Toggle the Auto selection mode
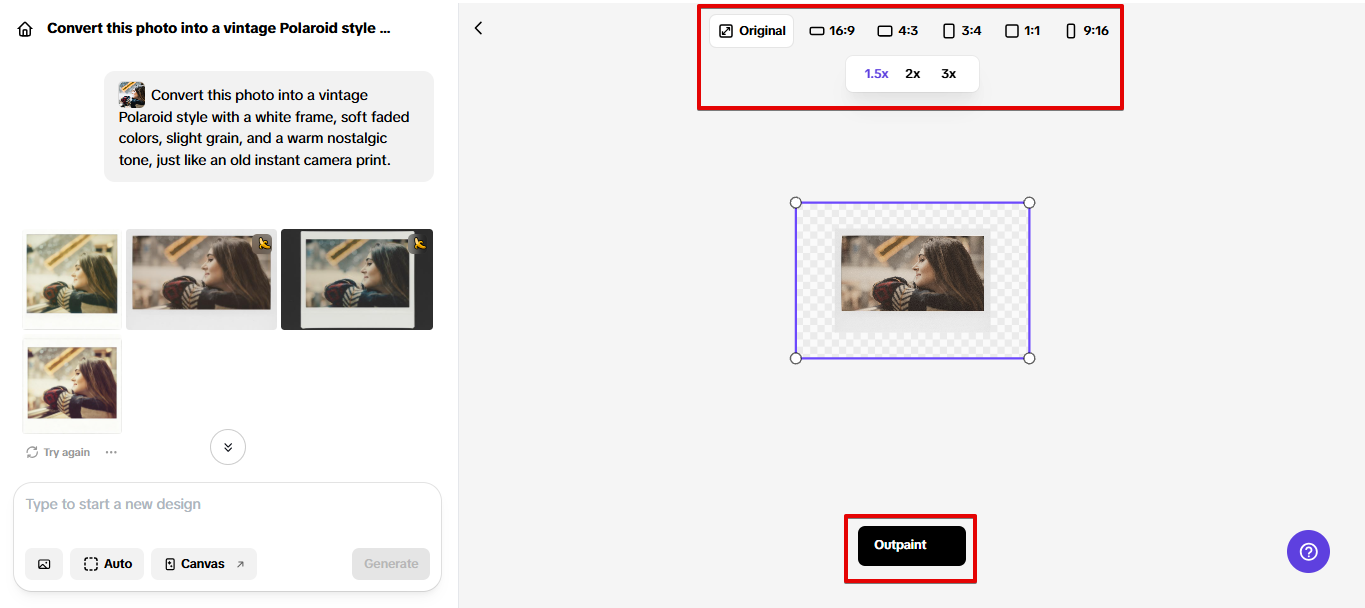The height and width of the screenshot is (608, 1365). pos(108,564)
